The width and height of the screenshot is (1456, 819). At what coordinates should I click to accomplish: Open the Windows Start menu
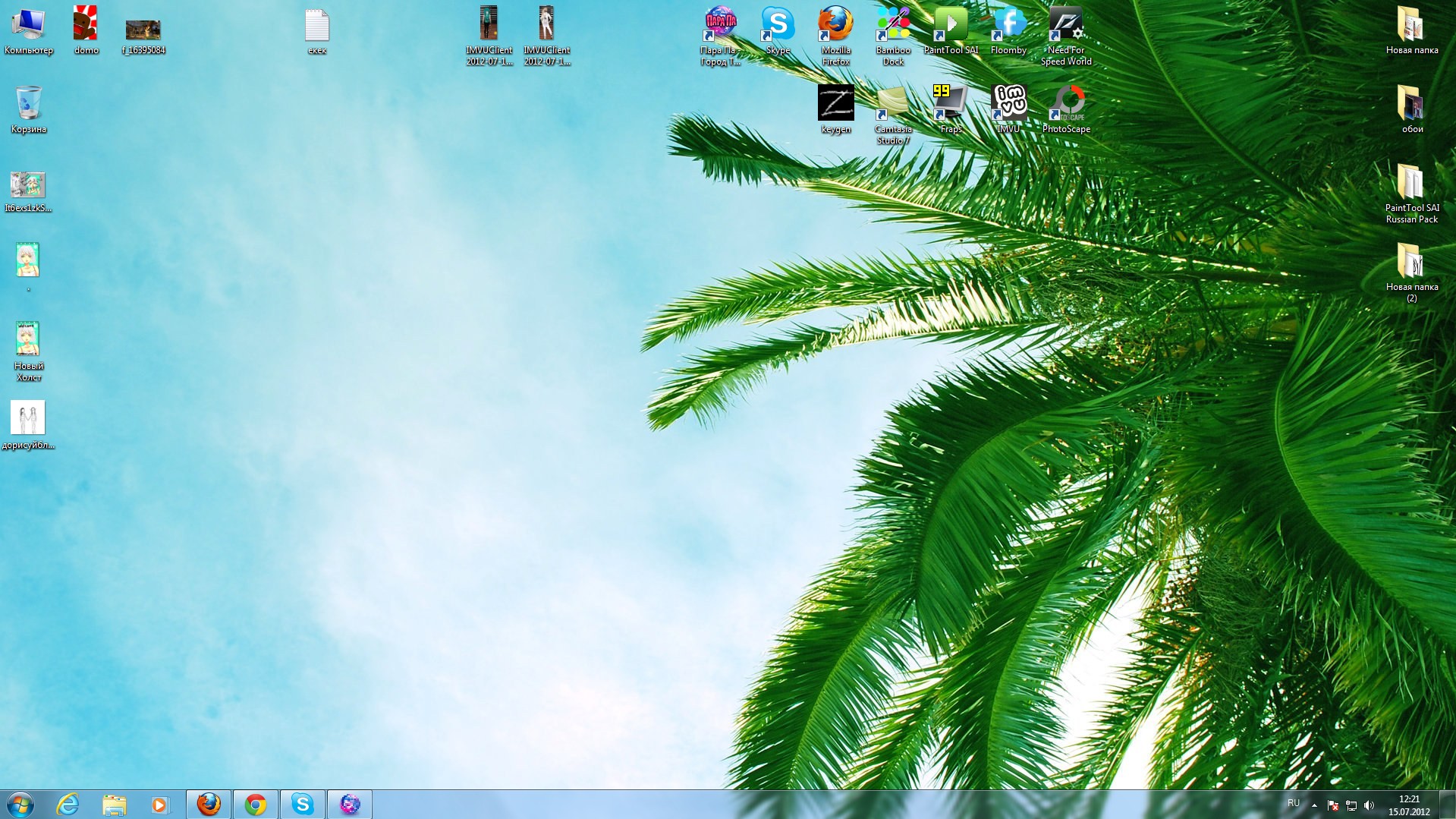click(20, 805)
